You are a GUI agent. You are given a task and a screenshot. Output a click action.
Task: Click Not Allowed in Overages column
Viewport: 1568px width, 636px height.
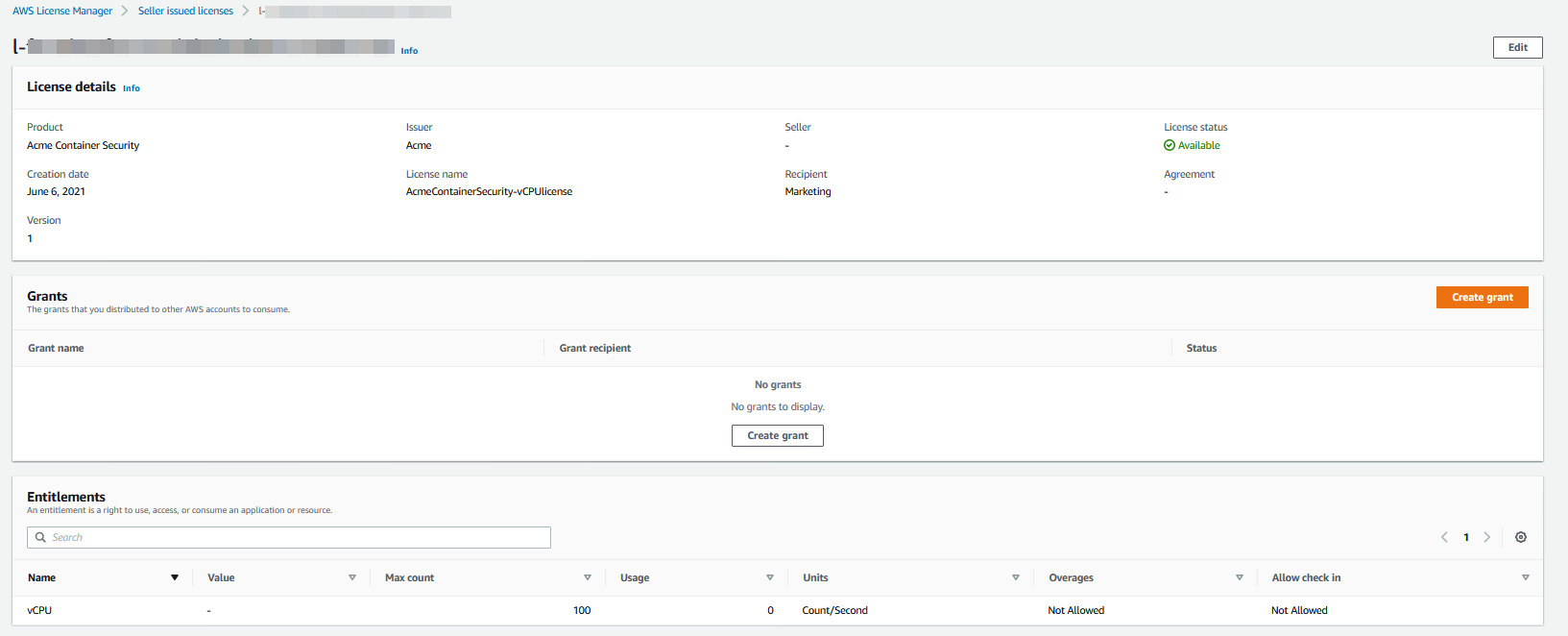pos(1075,610)
